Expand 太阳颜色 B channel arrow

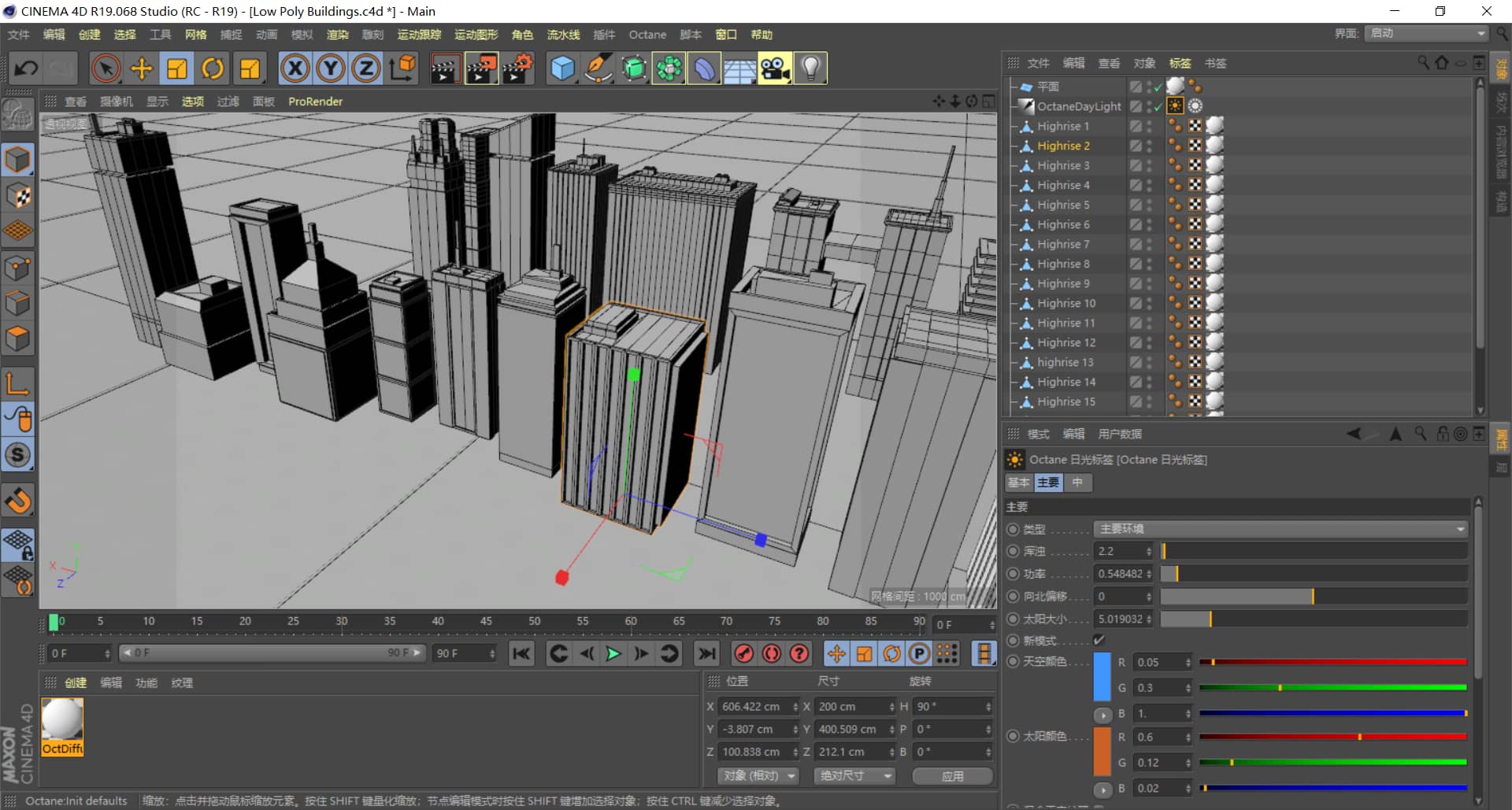(x=1102, y=789)
